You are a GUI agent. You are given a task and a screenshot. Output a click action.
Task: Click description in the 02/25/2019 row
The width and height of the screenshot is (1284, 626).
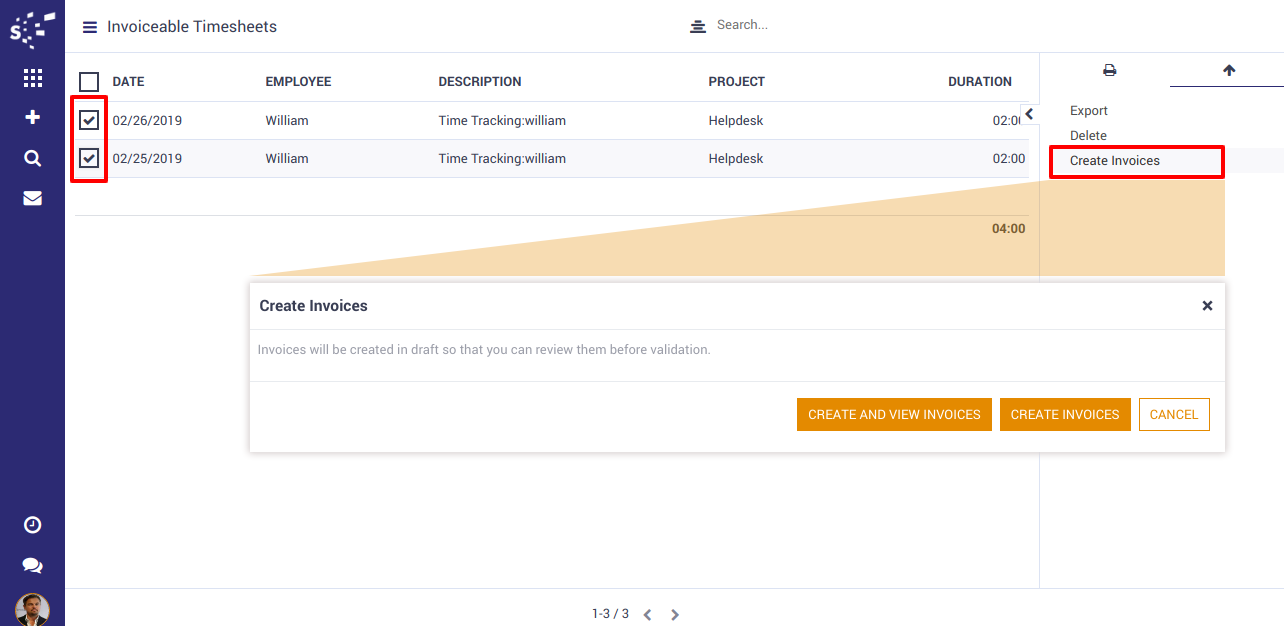502,159
